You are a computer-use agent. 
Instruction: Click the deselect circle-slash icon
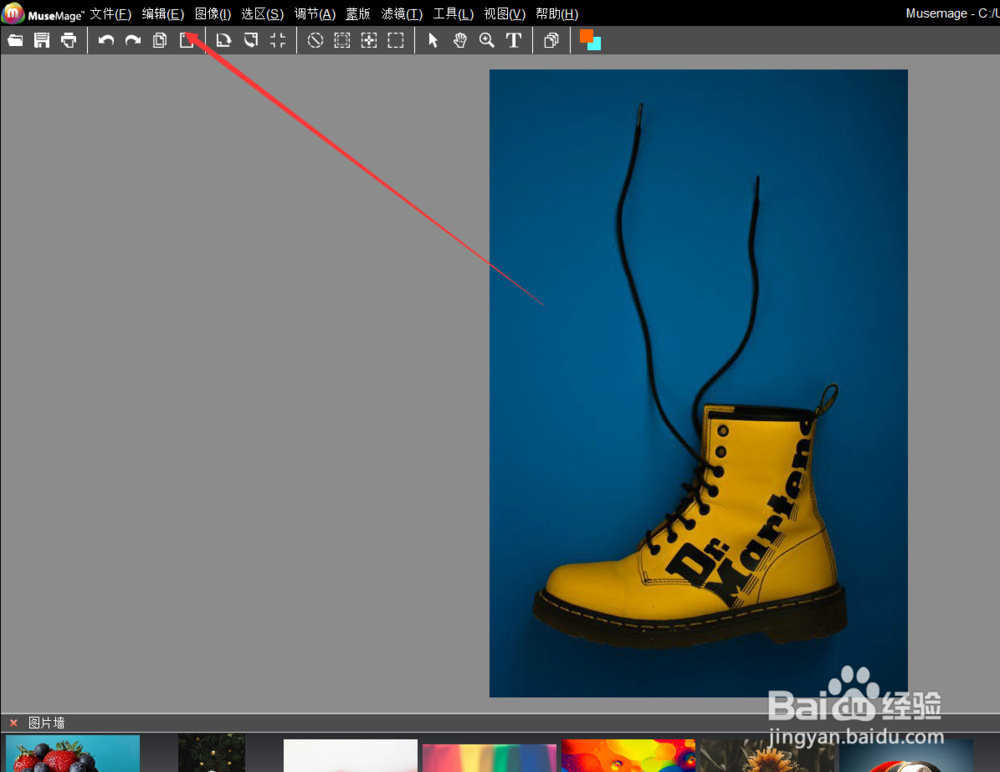(315, 41)
